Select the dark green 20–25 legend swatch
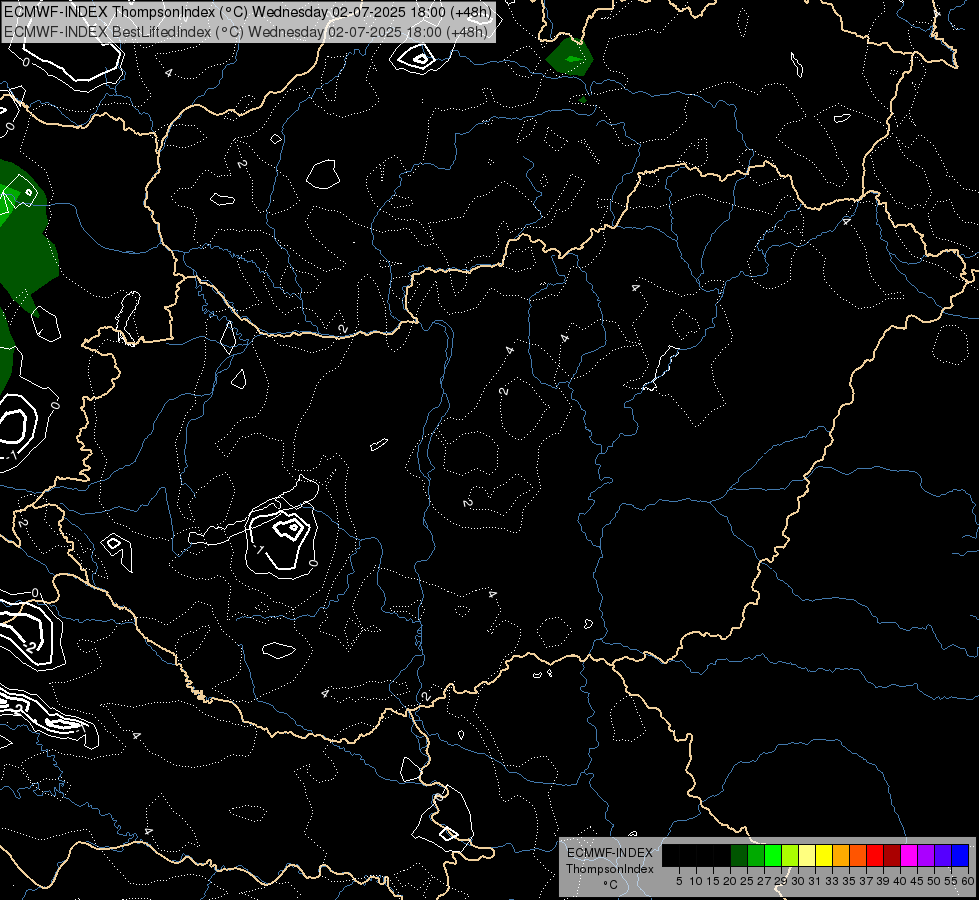Viewport: 979px width, 900px height. 739,855
